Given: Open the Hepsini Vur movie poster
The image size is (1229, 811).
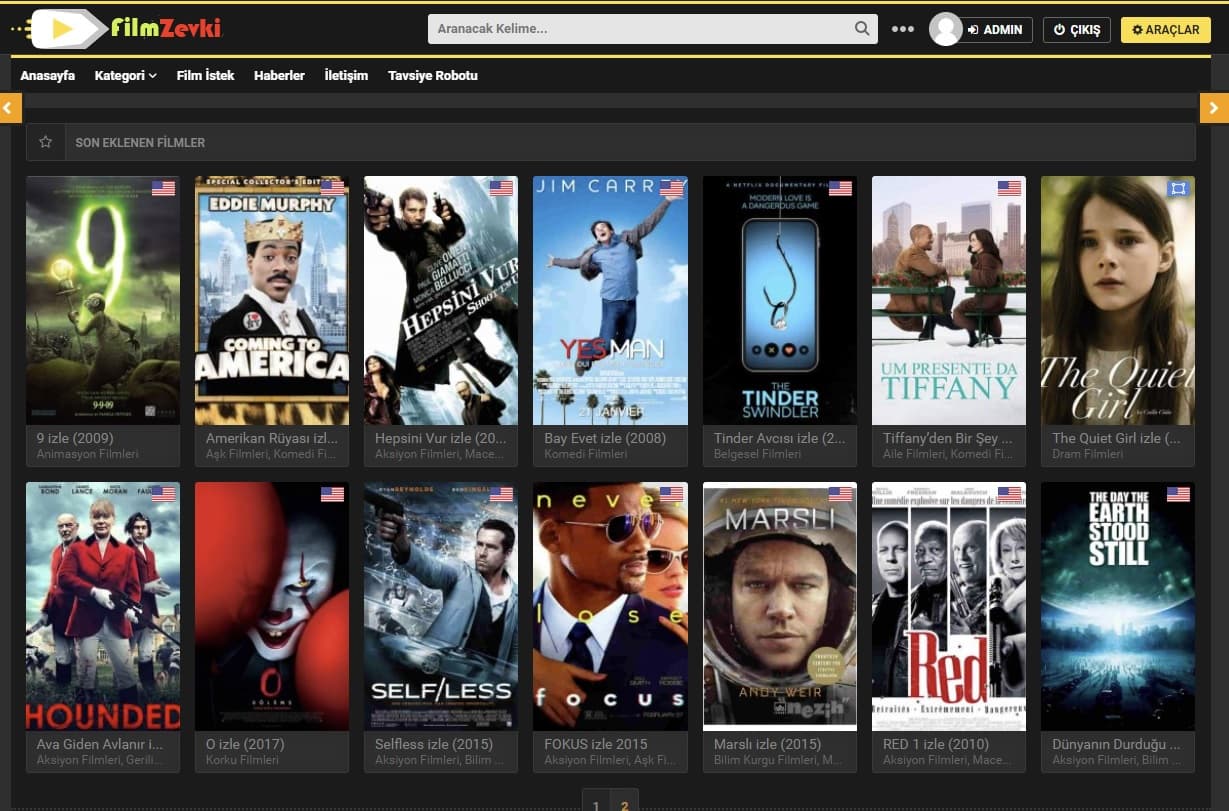Looking at the screenshot, I should (441, 301).
